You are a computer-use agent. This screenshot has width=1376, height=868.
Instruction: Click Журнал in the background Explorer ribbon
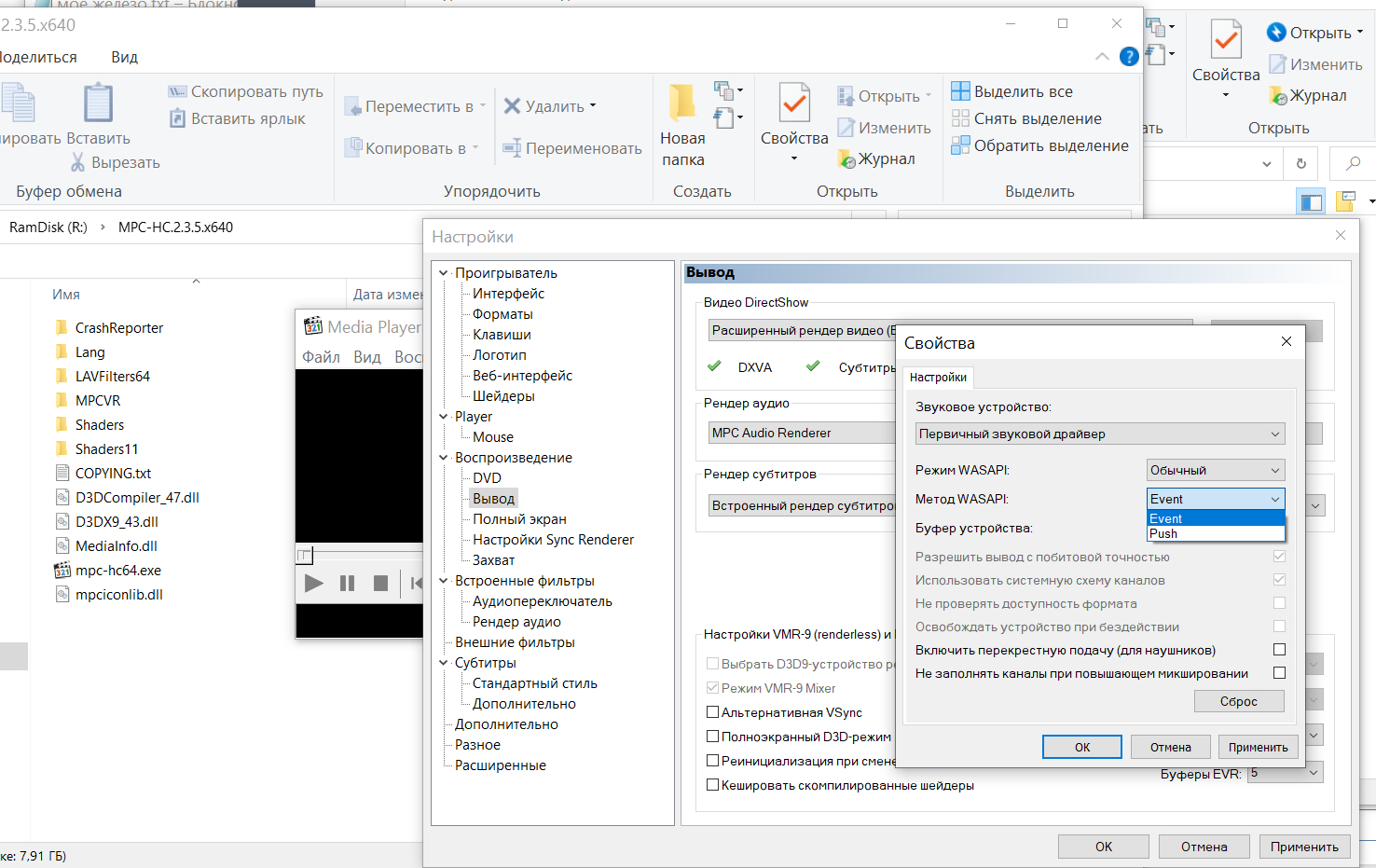pos(1308,96)
